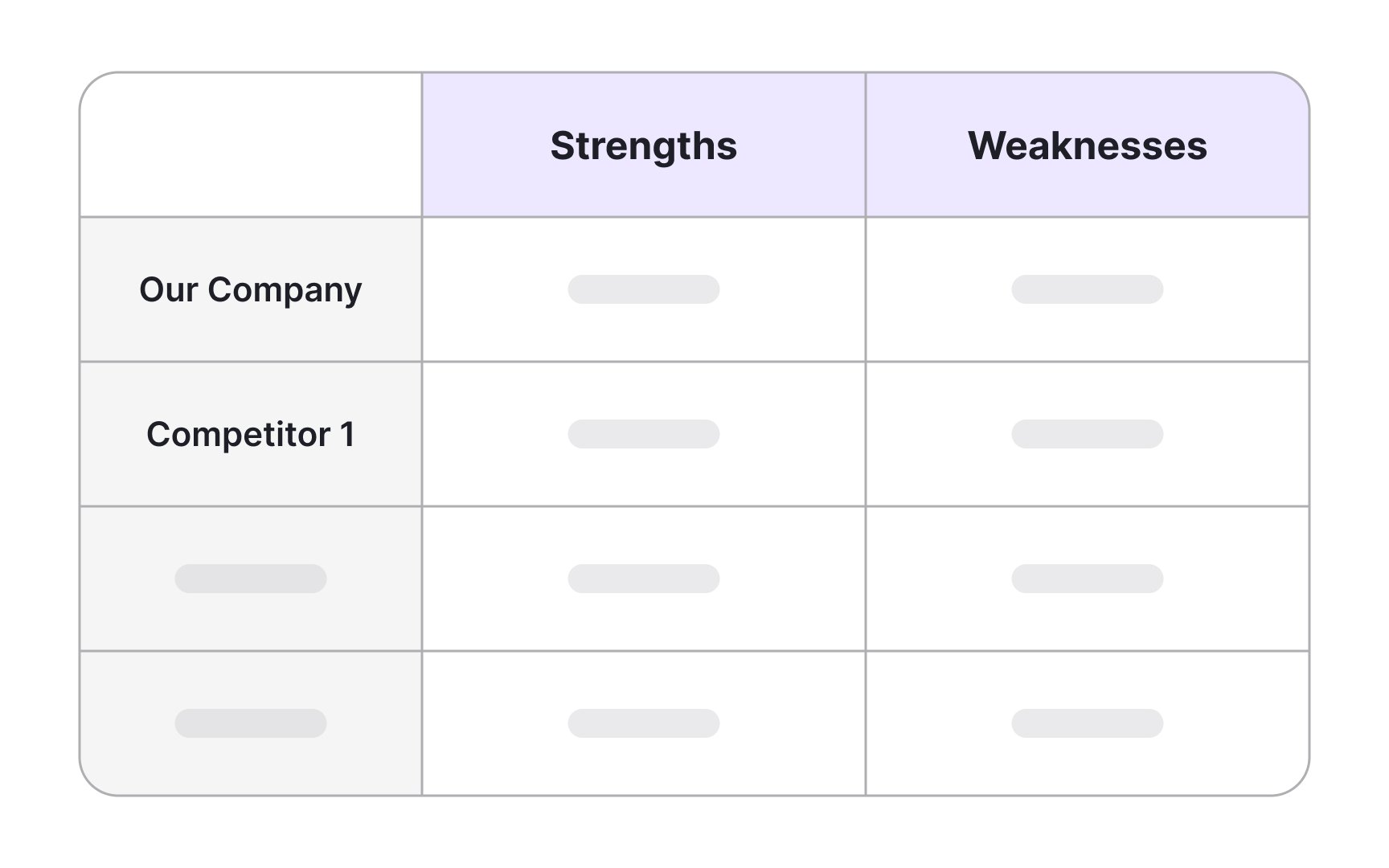The image size is (1389, 868).
Task: Click the Competitor 1 row label
Action: (x=250, y=435)
